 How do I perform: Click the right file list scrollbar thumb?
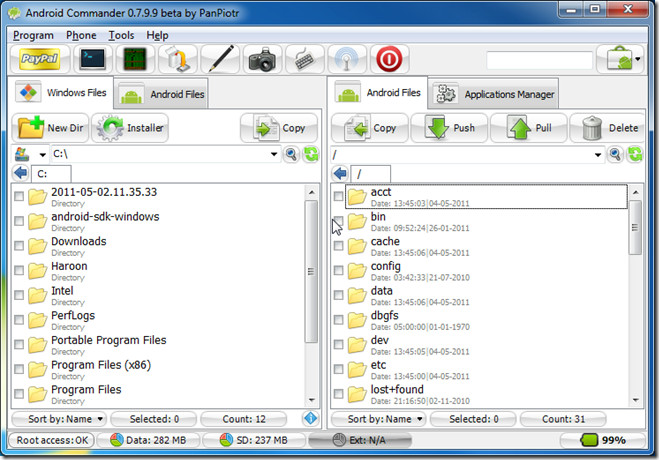[x=635, y=227]
